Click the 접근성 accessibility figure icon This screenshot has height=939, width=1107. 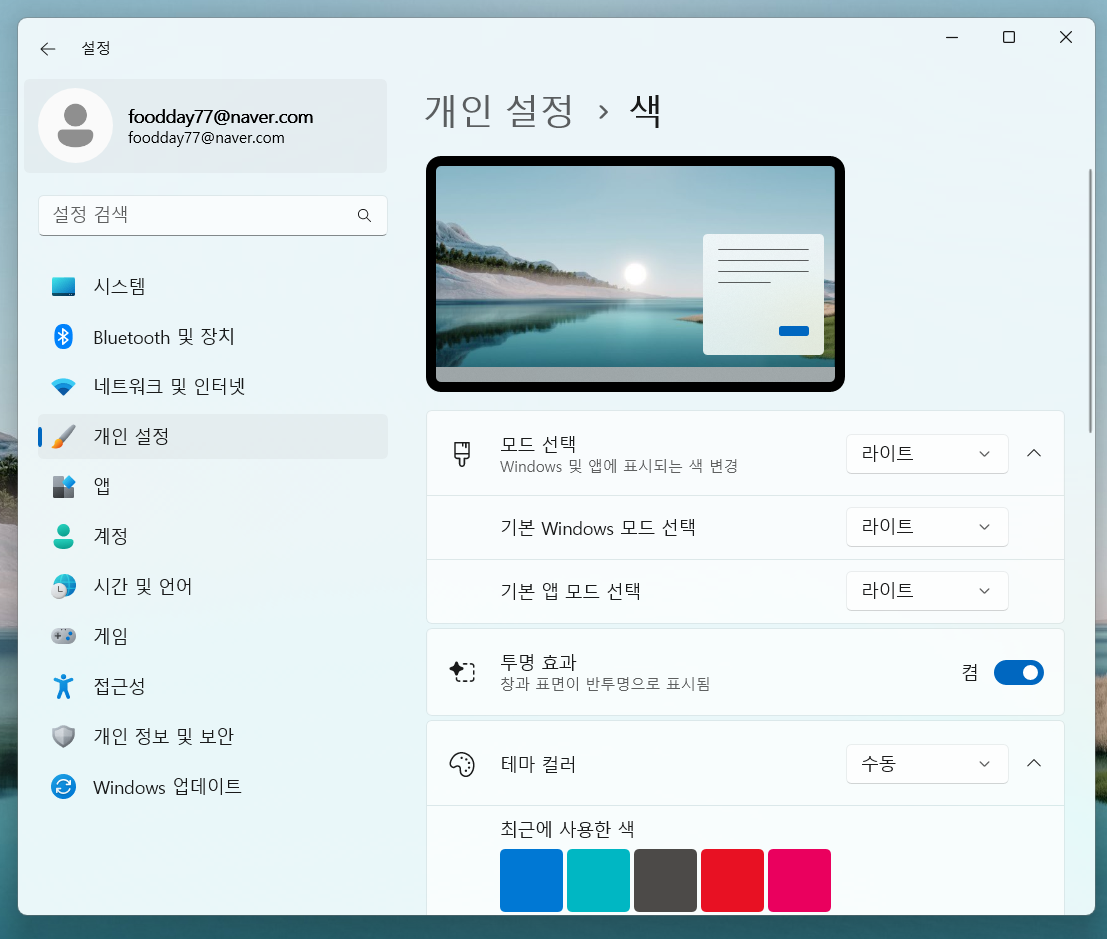(64, 686)
